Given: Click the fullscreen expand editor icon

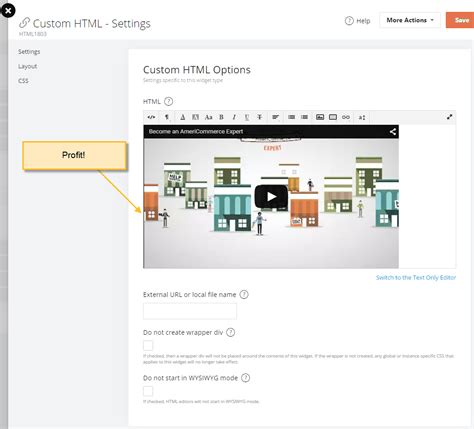Looking at the screenshot, I should [x=450, y=117].
